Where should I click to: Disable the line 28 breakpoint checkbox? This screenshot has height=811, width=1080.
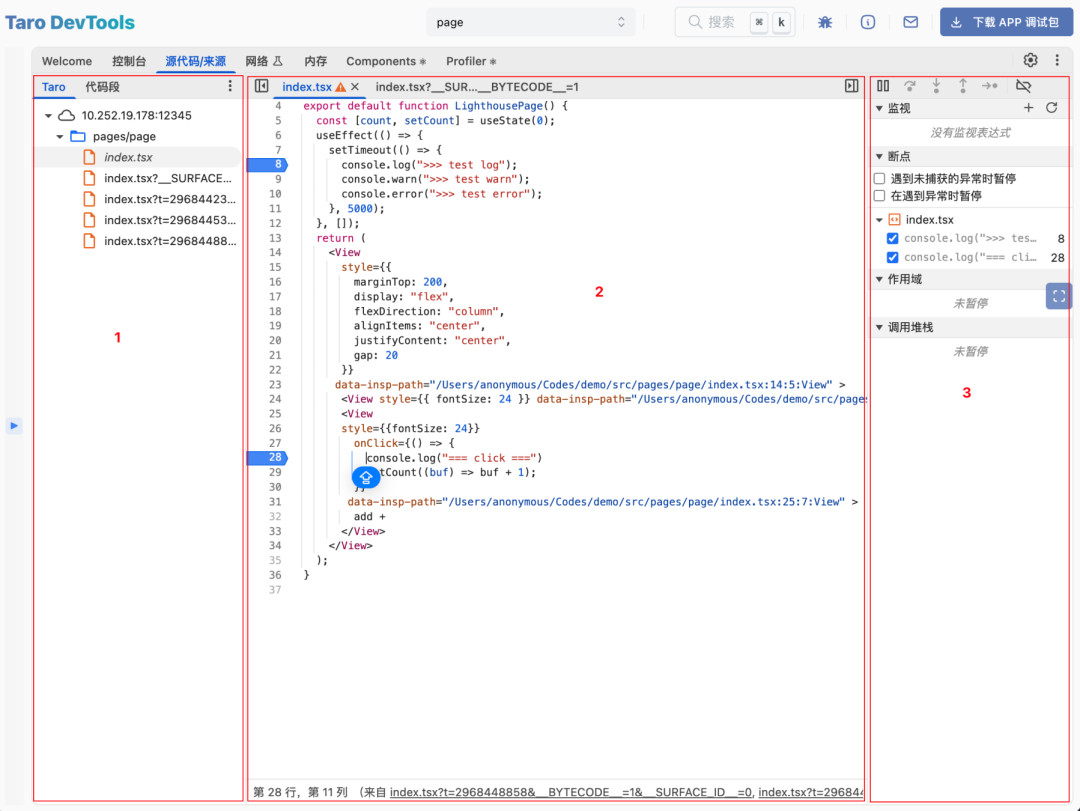893,257
